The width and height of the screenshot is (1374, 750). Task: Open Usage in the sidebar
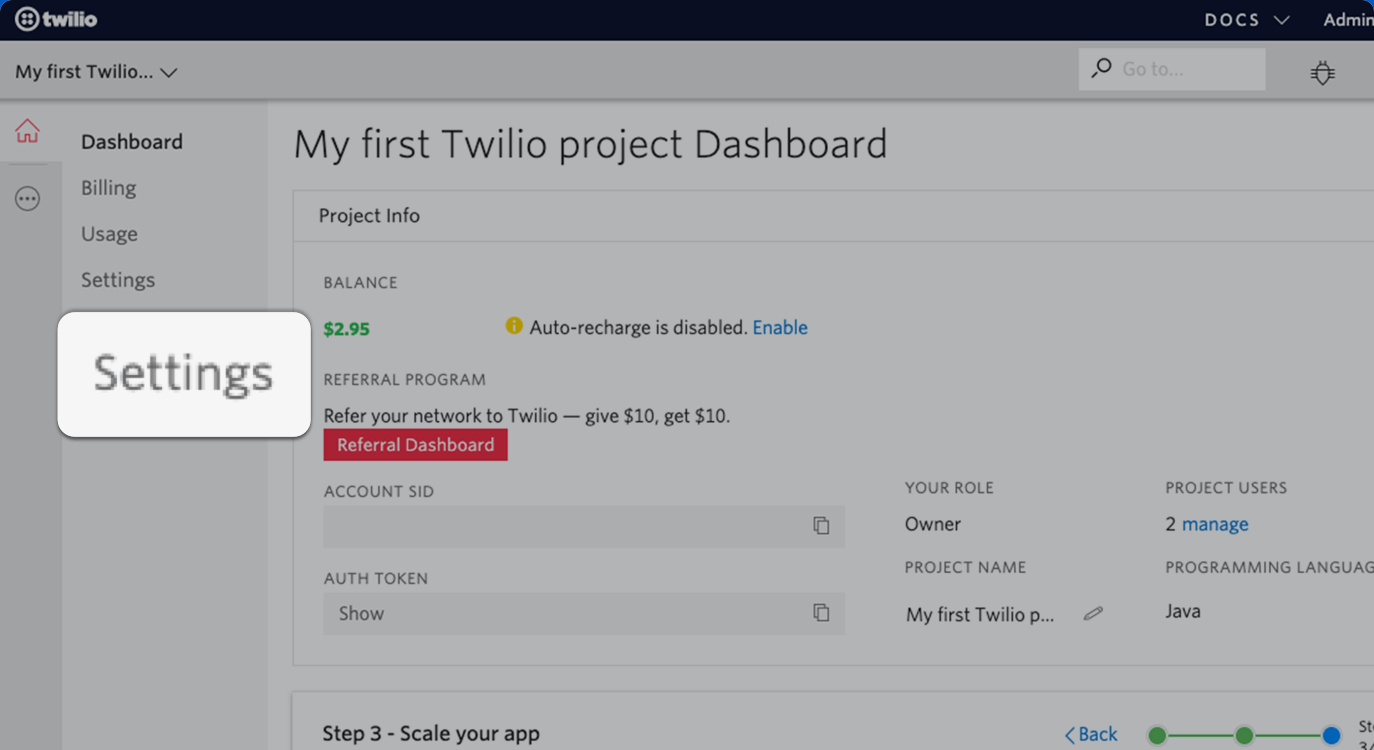coord(109,234)
